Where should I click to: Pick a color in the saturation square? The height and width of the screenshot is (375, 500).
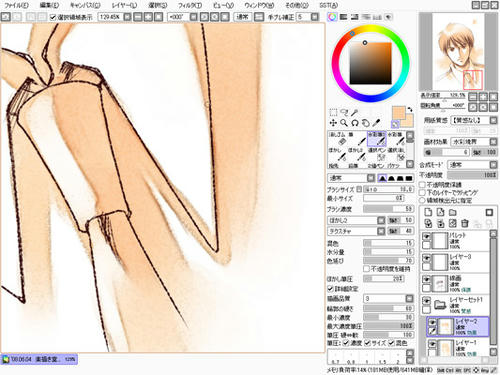click(370, 63)
